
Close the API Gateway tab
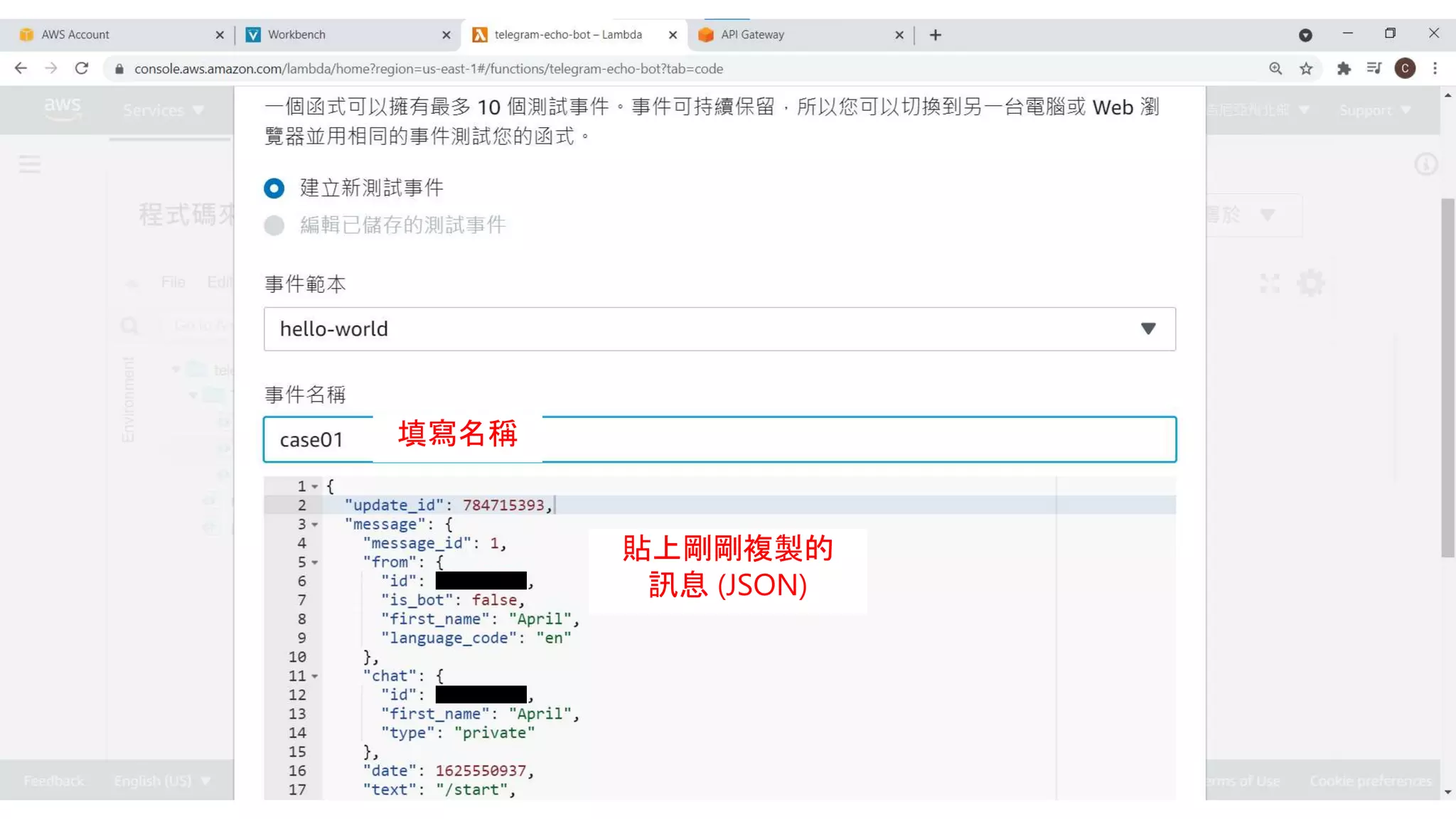click(x=899, y=35)
